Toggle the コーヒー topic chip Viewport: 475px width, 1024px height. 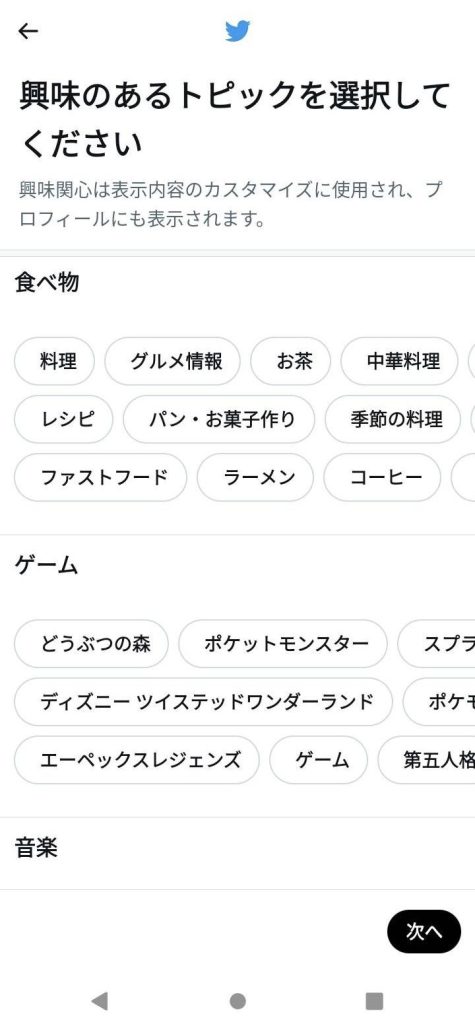click(382, 477)
